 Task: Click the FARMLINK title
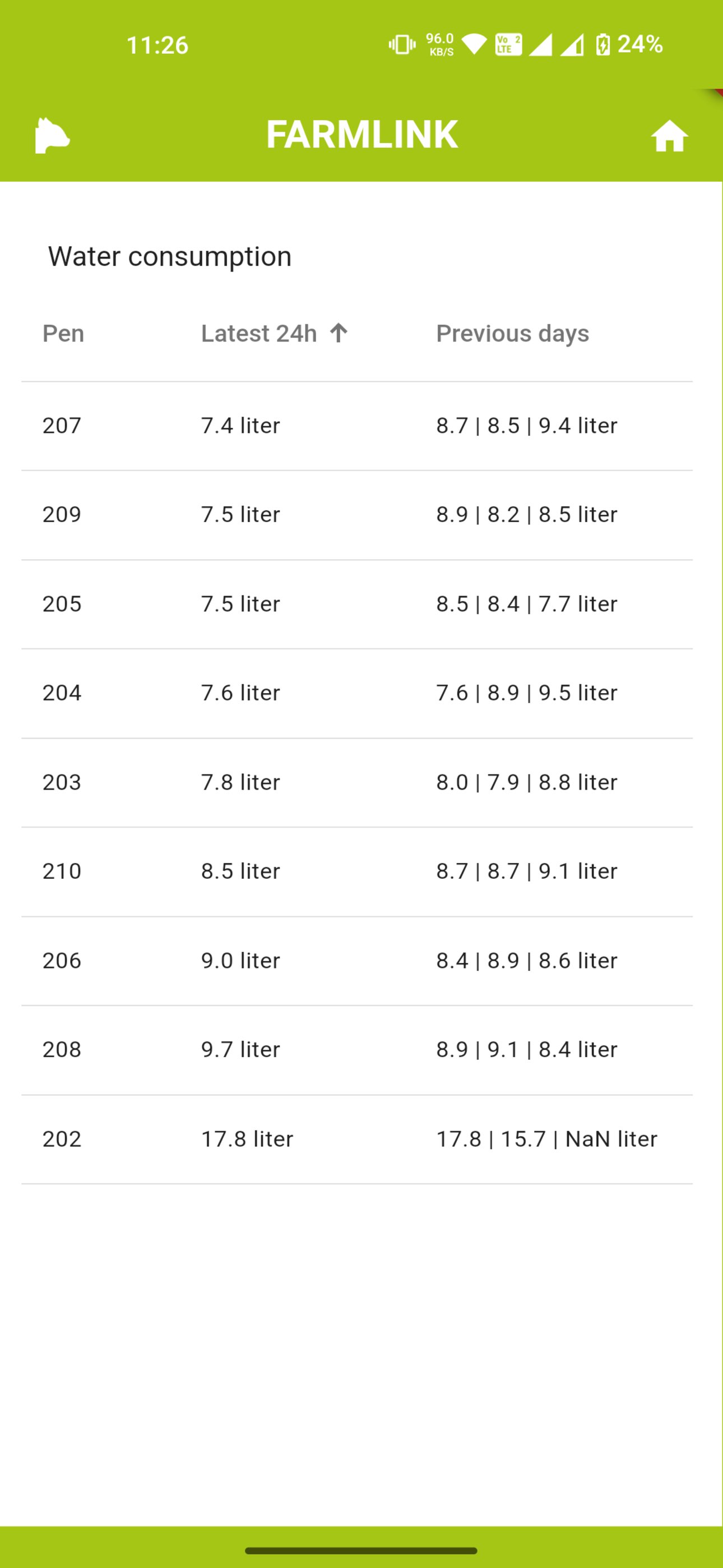(362, 135)
